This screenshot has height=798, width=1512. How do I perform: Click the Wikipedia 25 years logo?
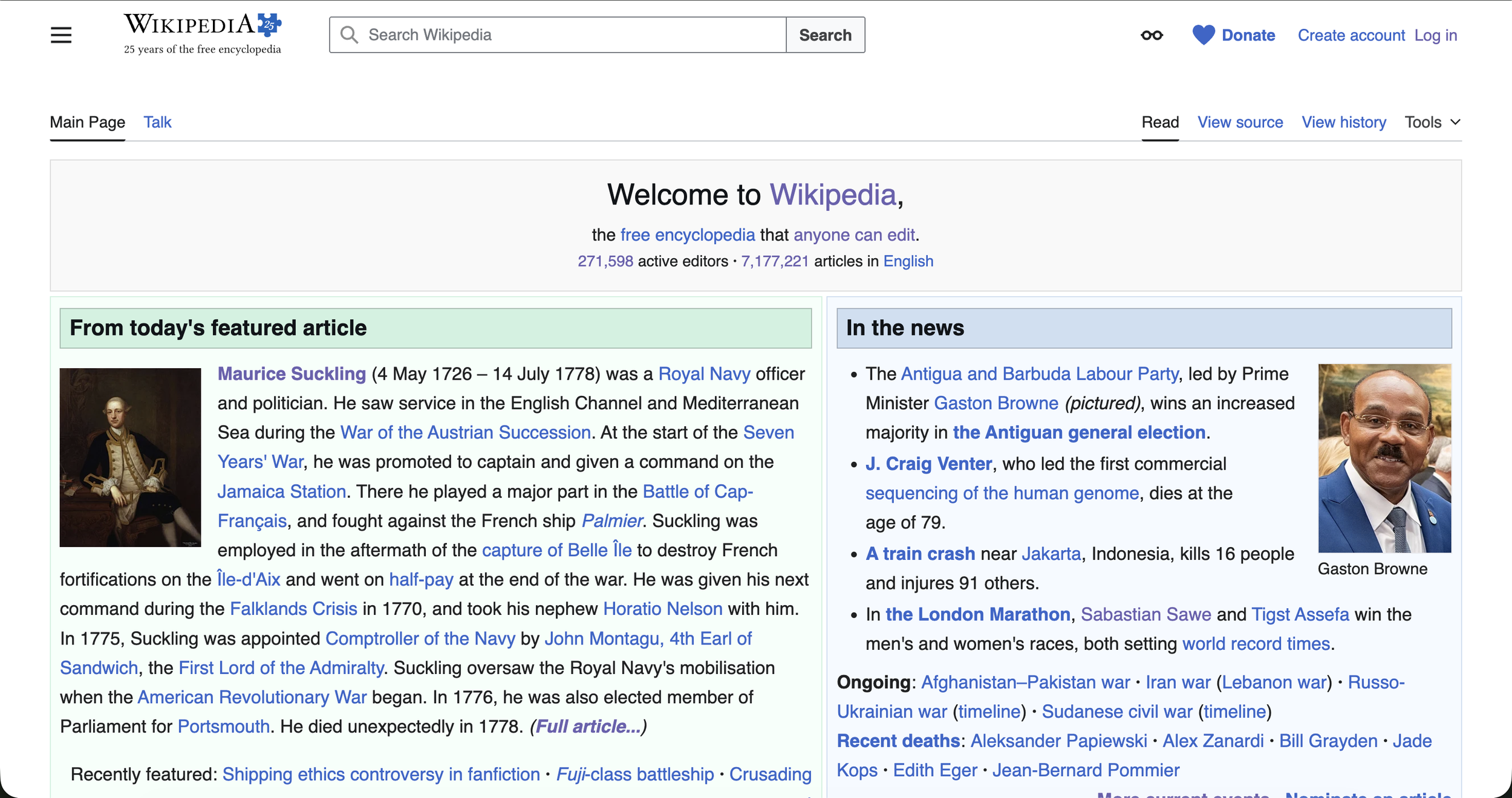[x=203, y=34]
